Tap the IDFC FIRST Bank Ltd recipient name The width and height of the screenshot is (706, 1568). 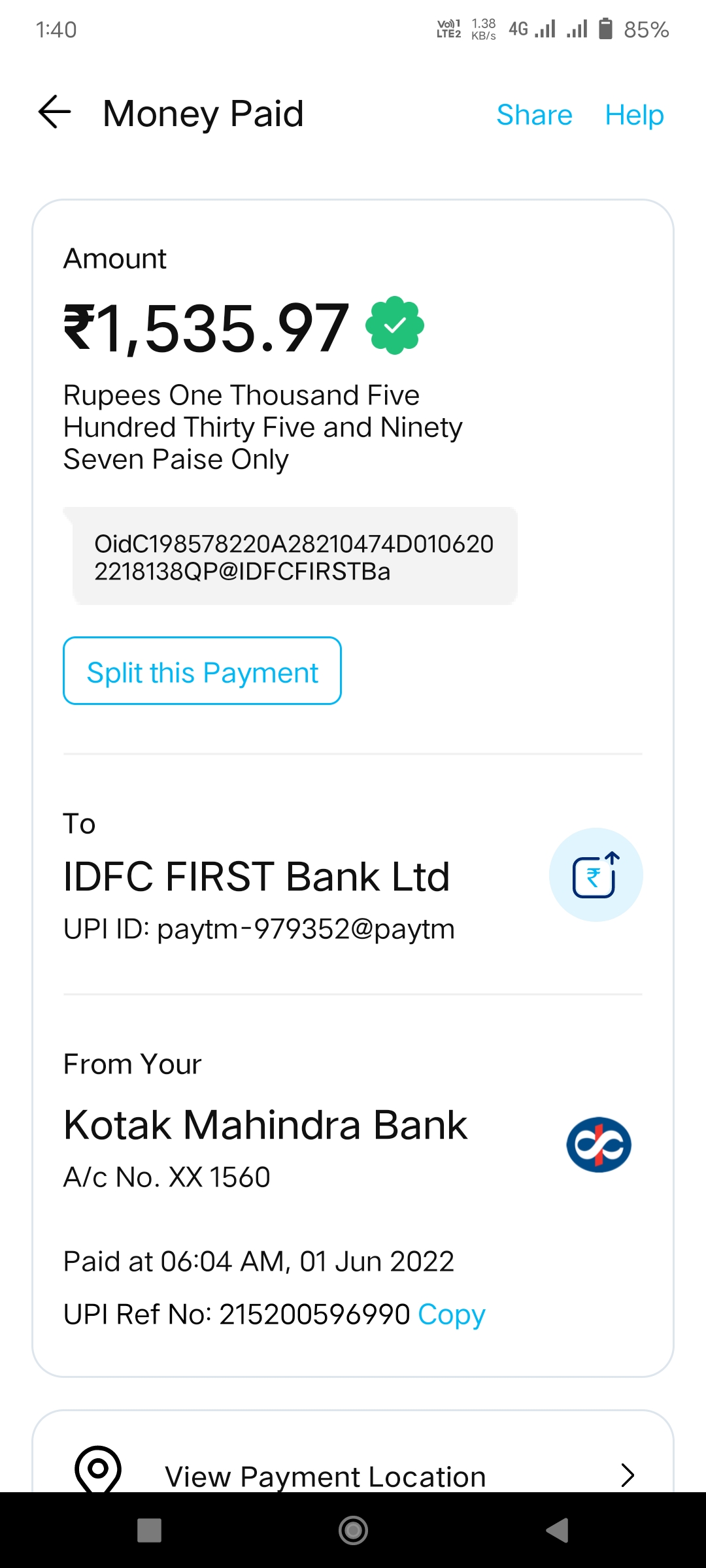pyautogui.click(x=256, y=876)
